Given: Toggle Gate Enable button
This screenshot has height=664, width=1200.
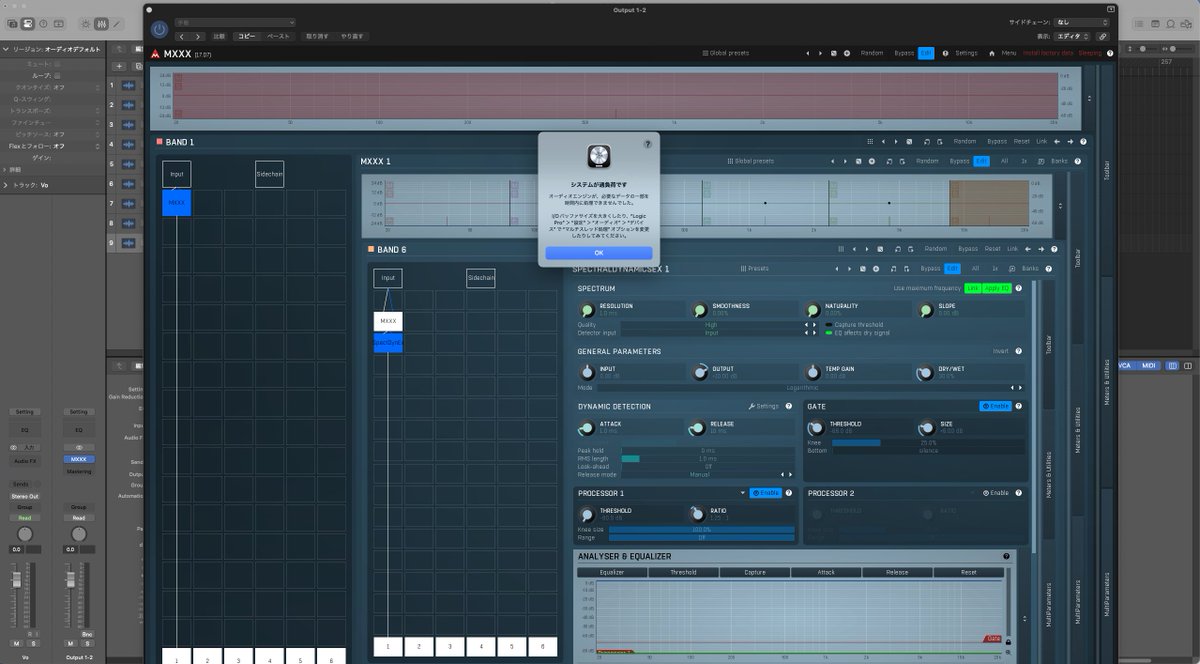Looking at the screenshot, I should coord(995,406).
